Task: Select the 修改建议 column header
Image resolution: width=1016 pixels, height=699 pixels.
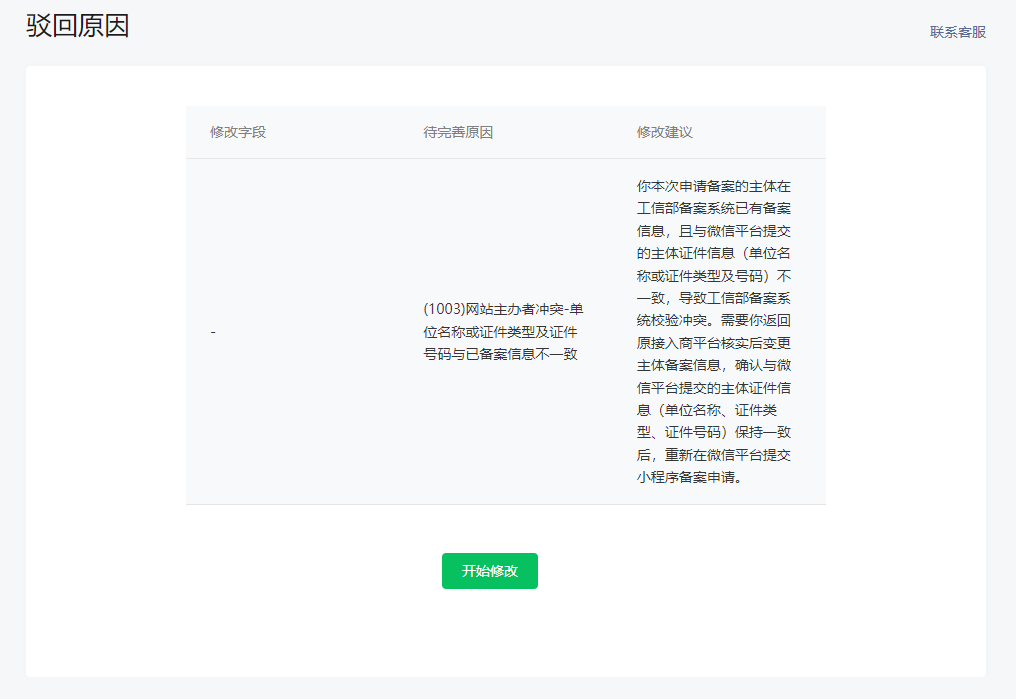Action: 664,132
